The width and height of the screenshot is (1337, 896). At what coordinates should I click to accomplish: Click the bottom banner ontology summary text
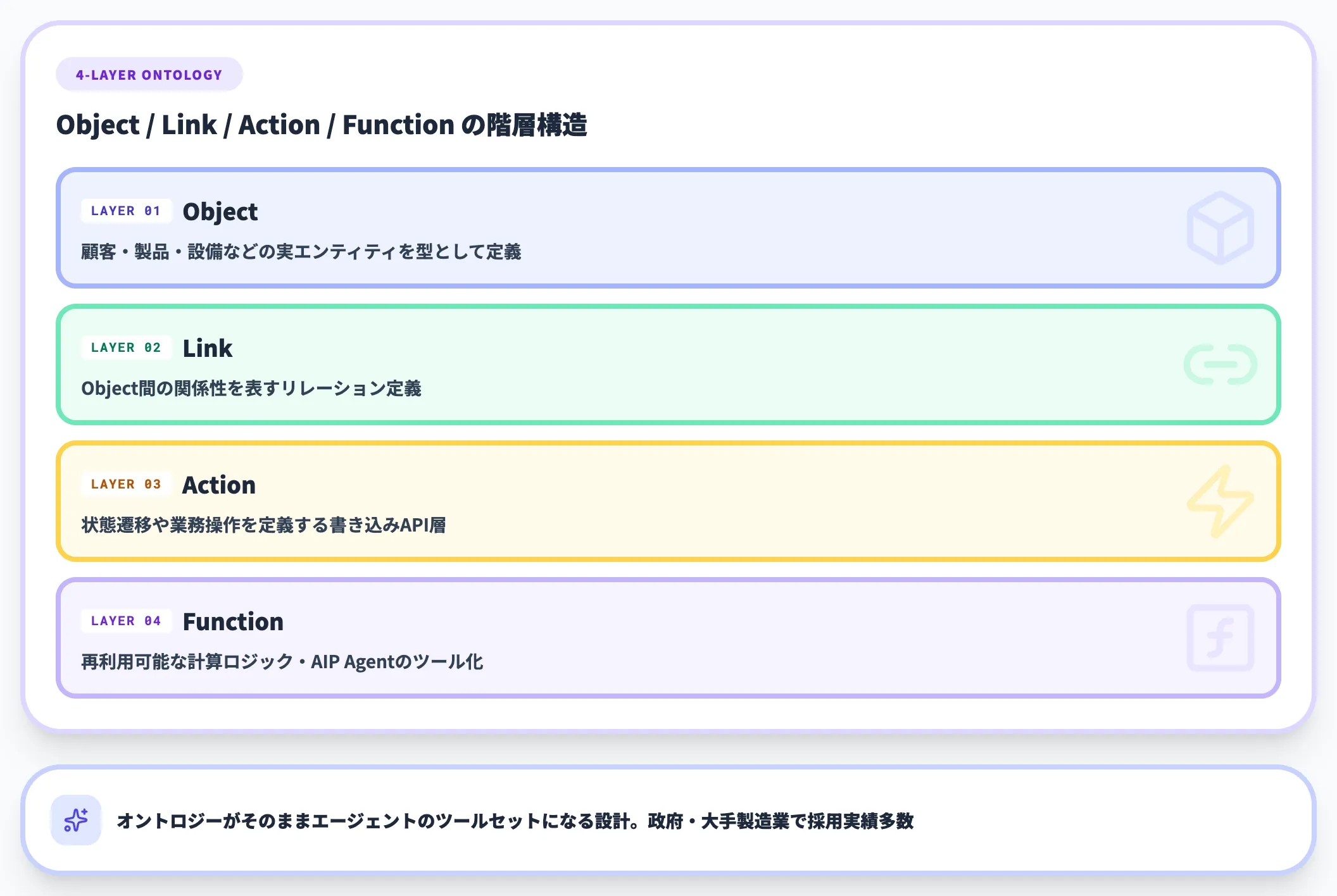point(515,821)
